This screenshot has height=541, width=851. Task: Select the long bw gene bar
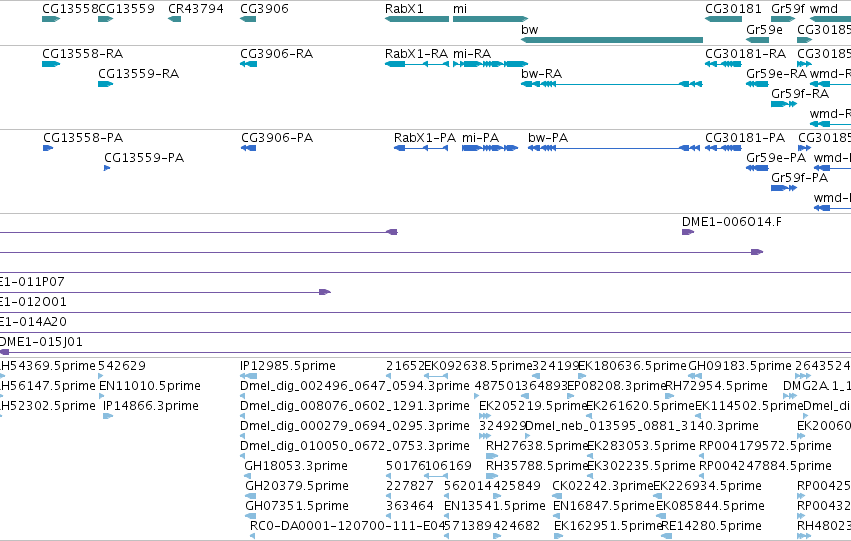click(x=612, y=40)
